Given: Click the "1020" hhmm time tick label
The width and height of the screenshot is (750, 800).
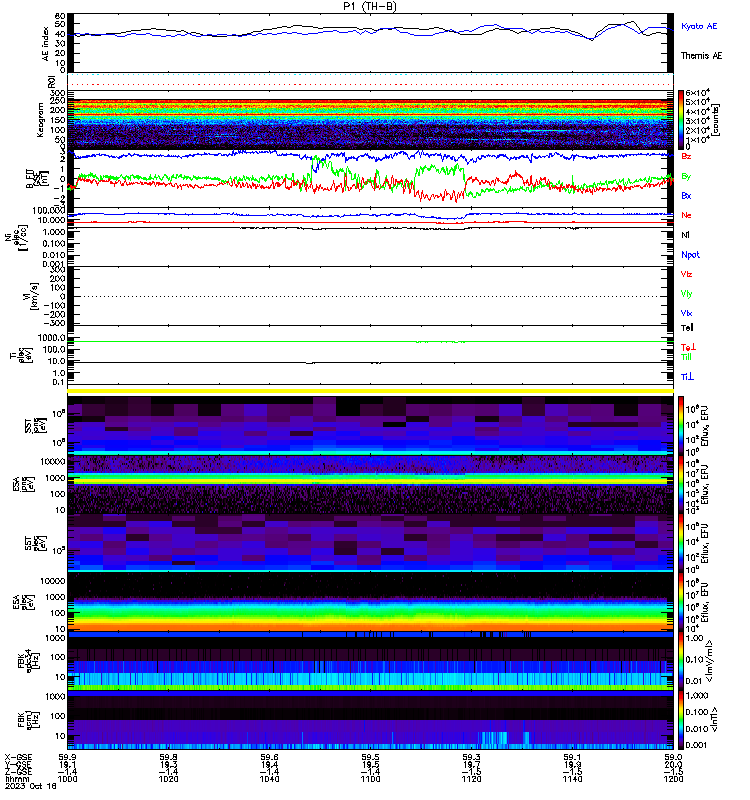Looking at the screenshot, I should 168,779.
